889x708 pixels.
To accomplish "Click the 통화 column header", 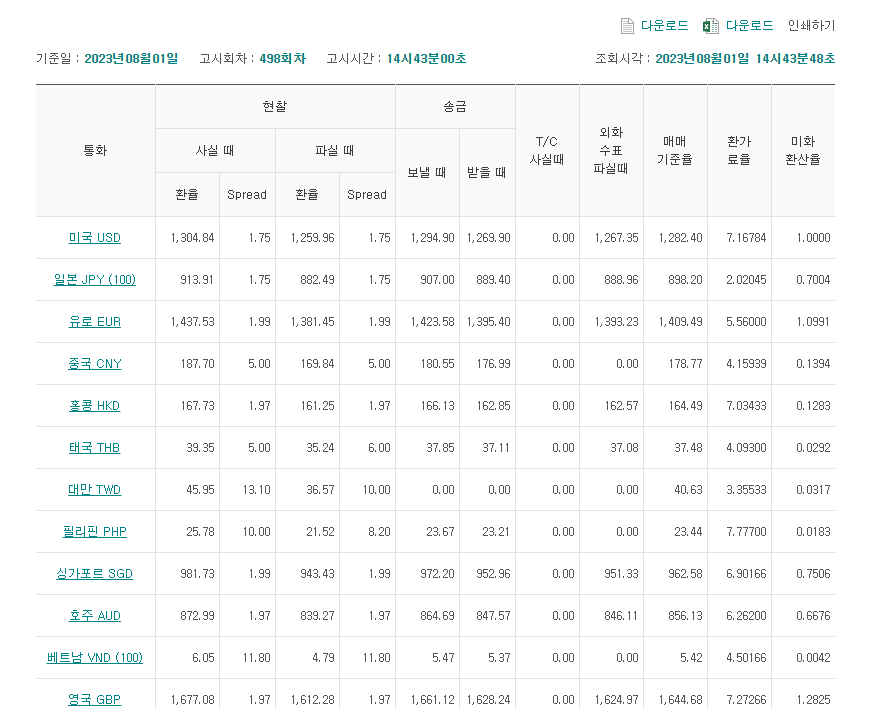I will [95, 150].
